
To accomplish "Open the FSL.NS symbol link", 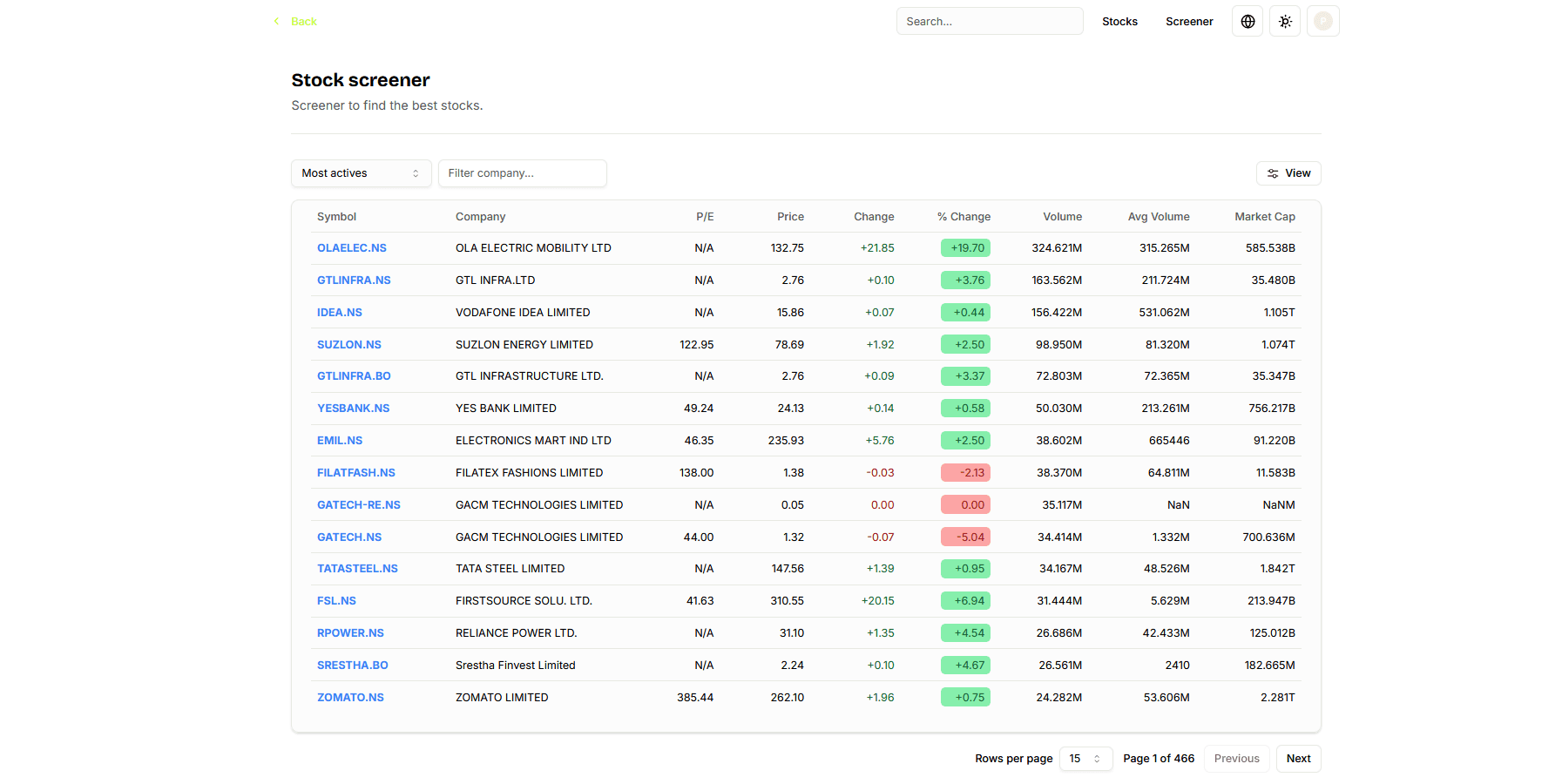I will [336, 601].
